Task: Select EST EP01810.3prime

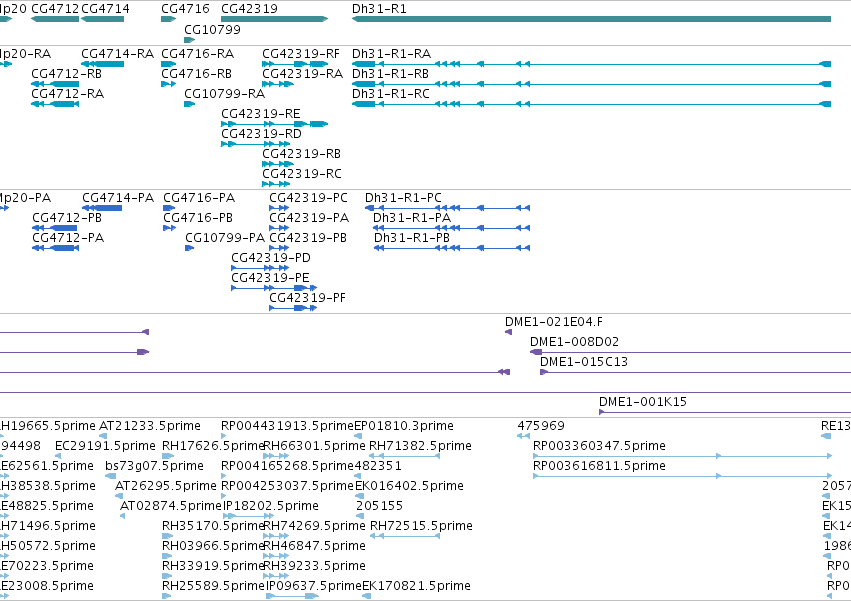Action: coord(358,436)
